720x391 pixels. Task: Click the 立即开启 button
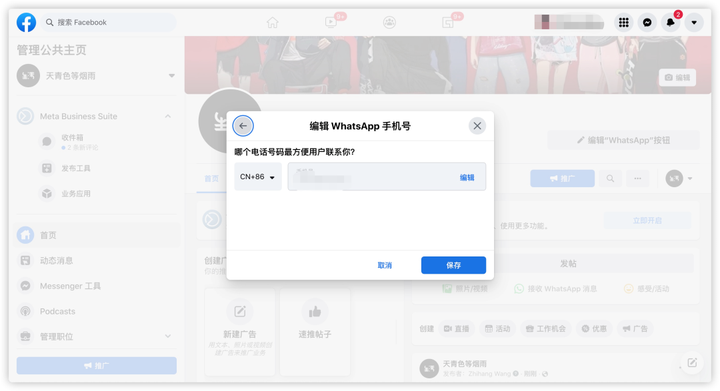click(647, 220)
